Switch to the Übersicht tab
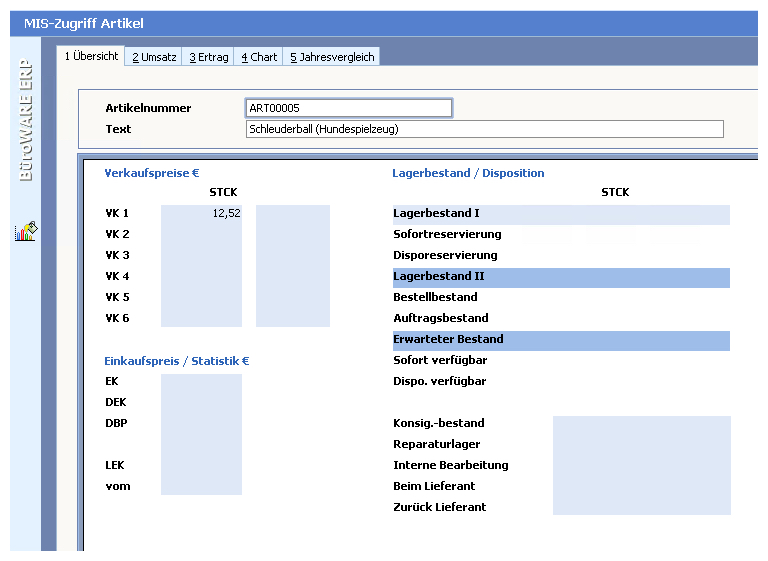The width and height of the screenshot is (768, 561). 91,56
